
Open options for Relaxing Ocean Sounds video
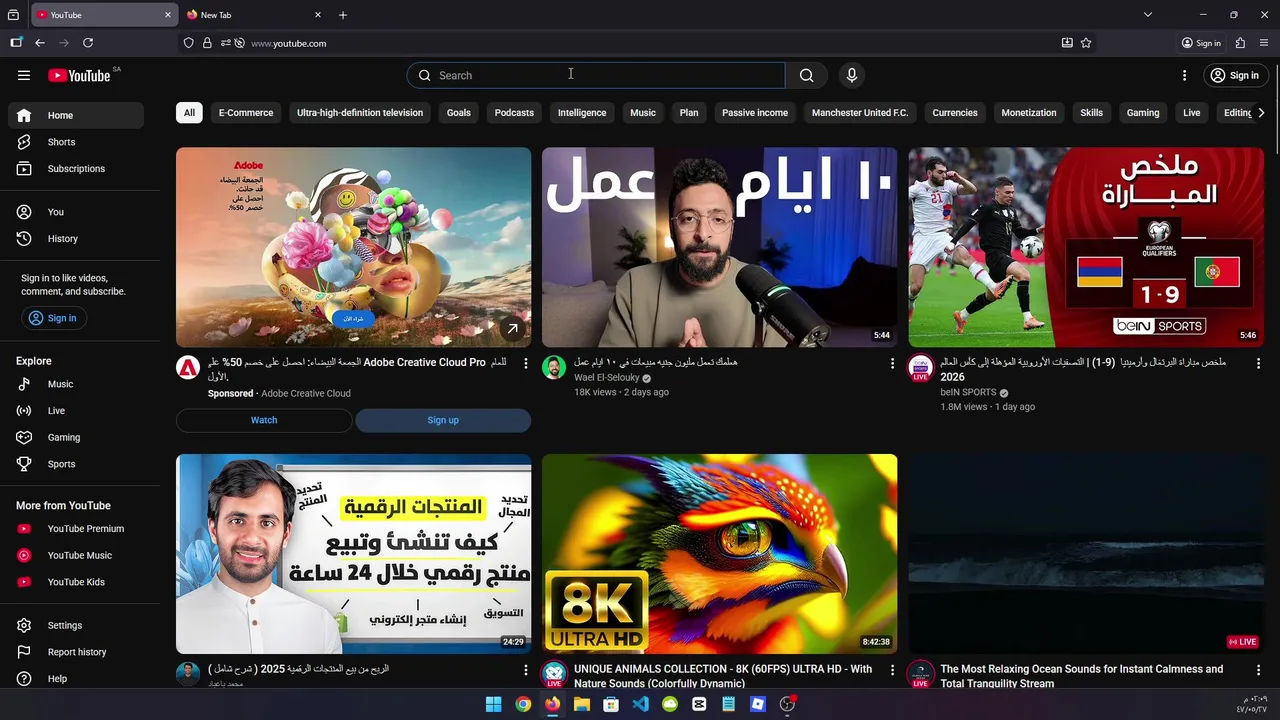1258,670
